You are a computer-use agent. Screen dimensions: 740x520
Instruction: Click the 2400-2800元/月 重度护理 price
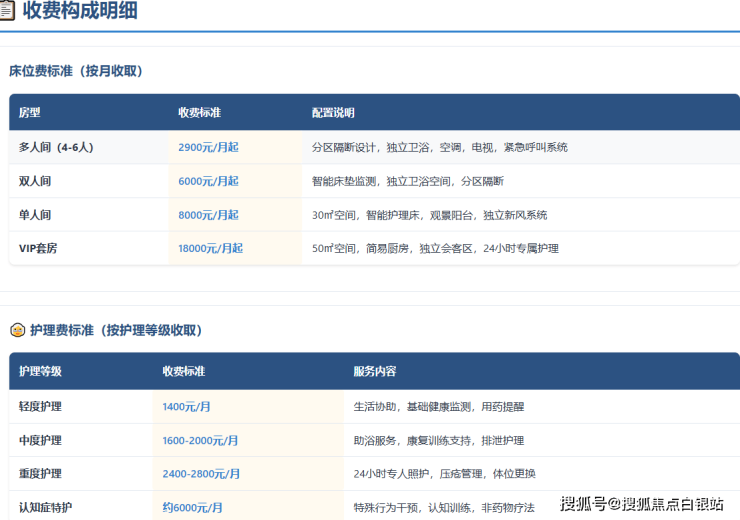[x=201, y=474]
